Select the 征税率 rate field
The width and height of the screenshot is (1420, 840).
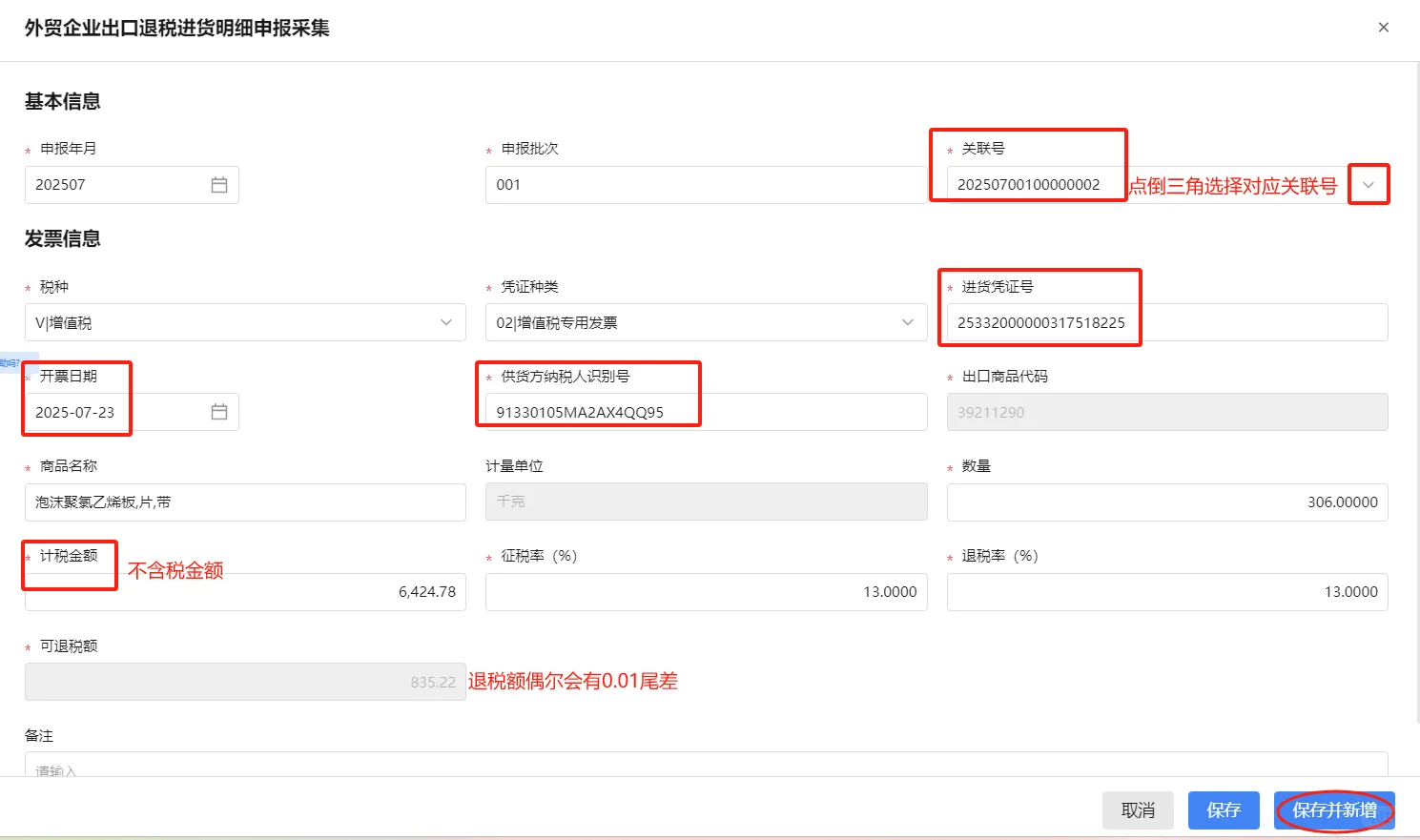(x=706, y=591)
